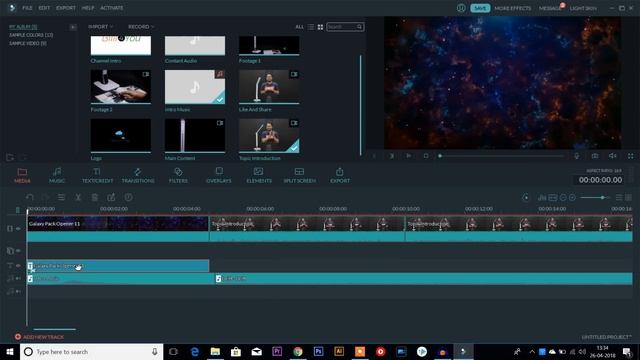Click the trash Delete icon
Image resolution: width=640 pixels, height=360 pixels.
[94, 198]
